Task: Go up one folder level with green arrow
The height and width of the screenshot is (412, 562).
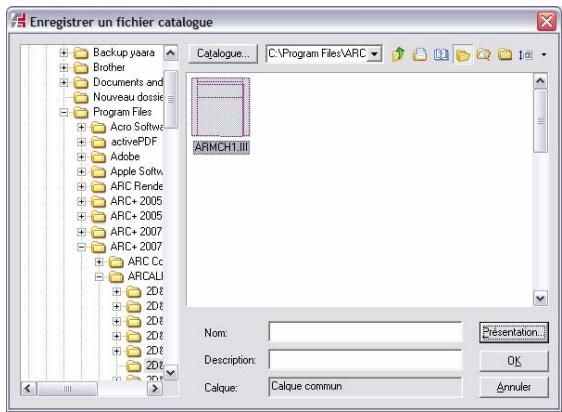Action: tap(398, 55)
